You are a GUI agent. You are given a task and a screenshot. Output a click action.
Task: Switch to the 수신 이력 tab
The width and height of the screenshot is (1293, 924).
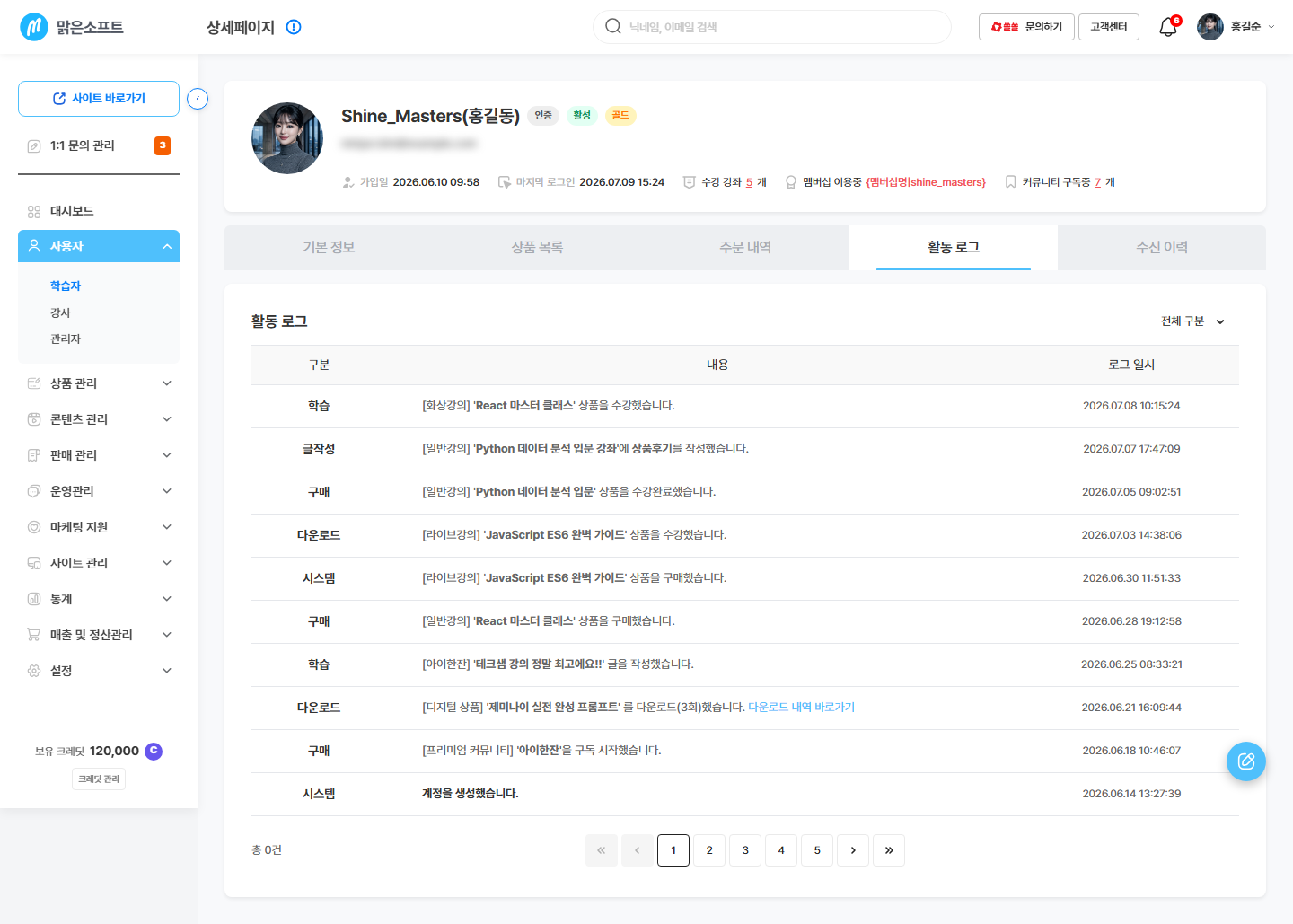click(x=1162, y=248)
